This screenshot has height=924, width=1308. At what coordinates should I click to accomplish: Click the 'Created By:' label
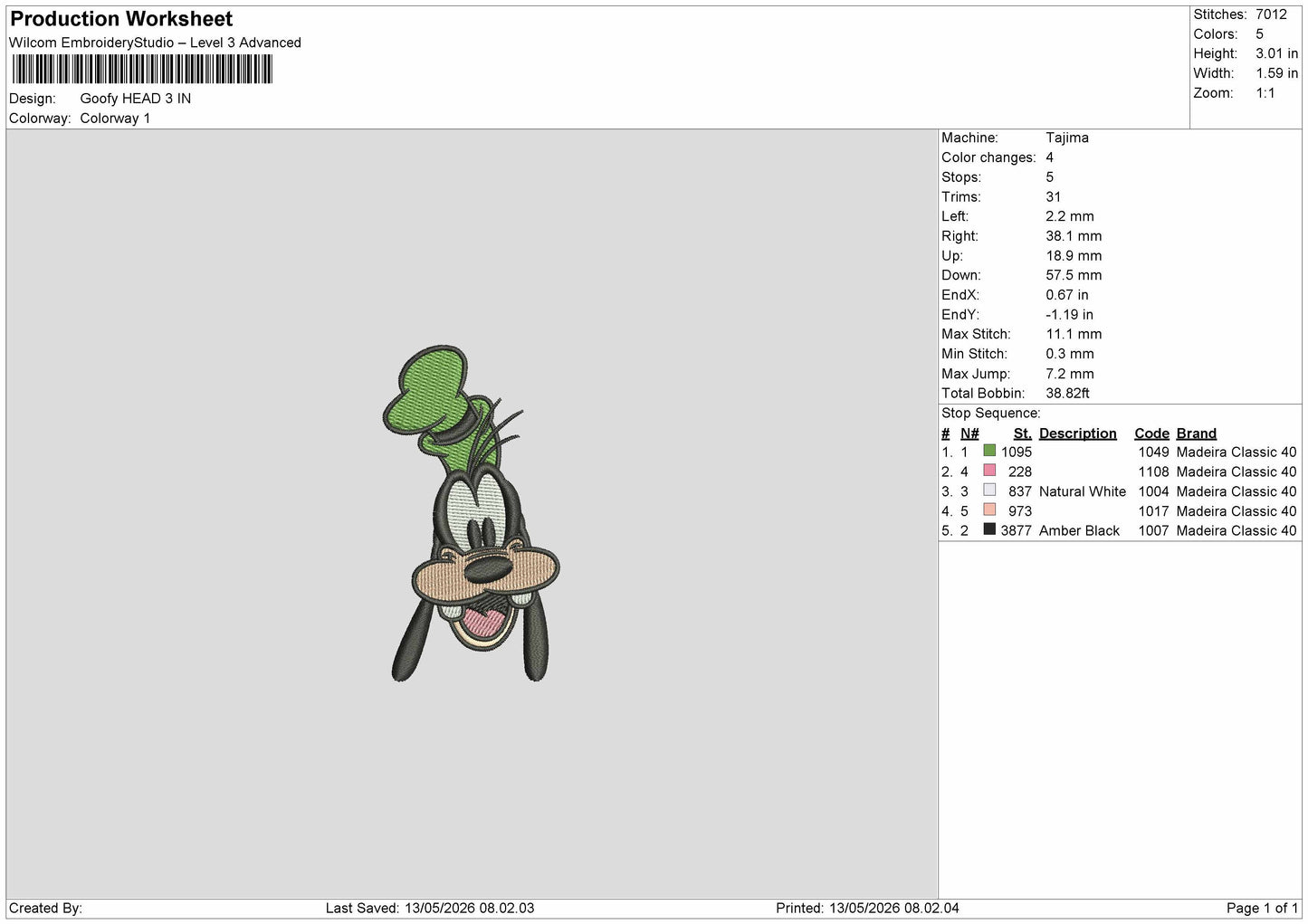[45, 908]
